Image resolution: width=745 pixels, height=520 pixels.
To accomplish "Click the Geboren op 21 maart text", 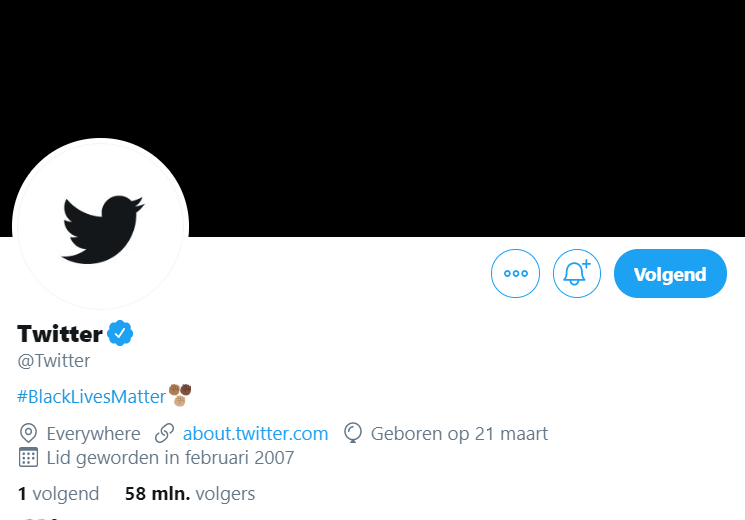I will (x=459, y=433).
